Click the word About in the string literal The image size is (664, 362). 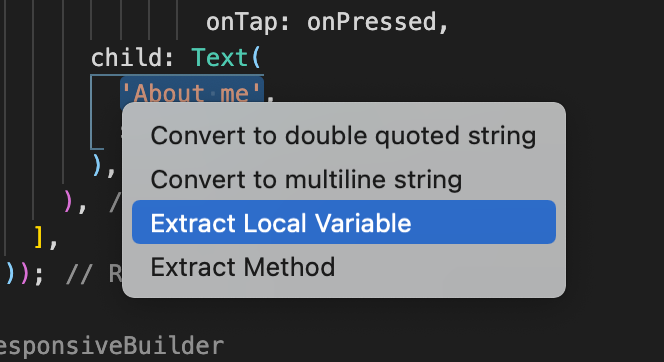[169, 93]
